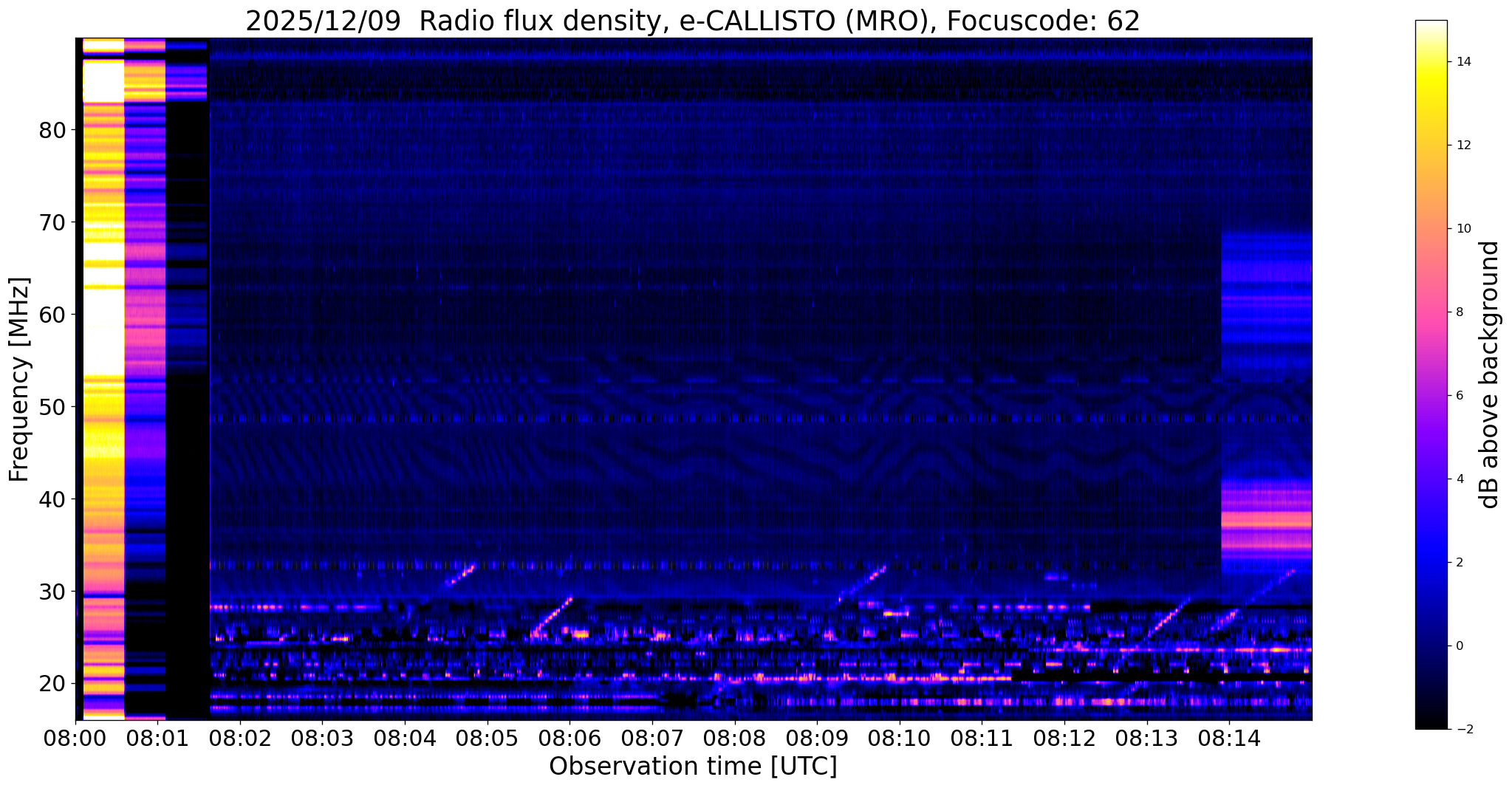Click the 08:13 time tick label
This screenshot has height=788, width=1512.
pyautogui.click(x=1146, y=738)
